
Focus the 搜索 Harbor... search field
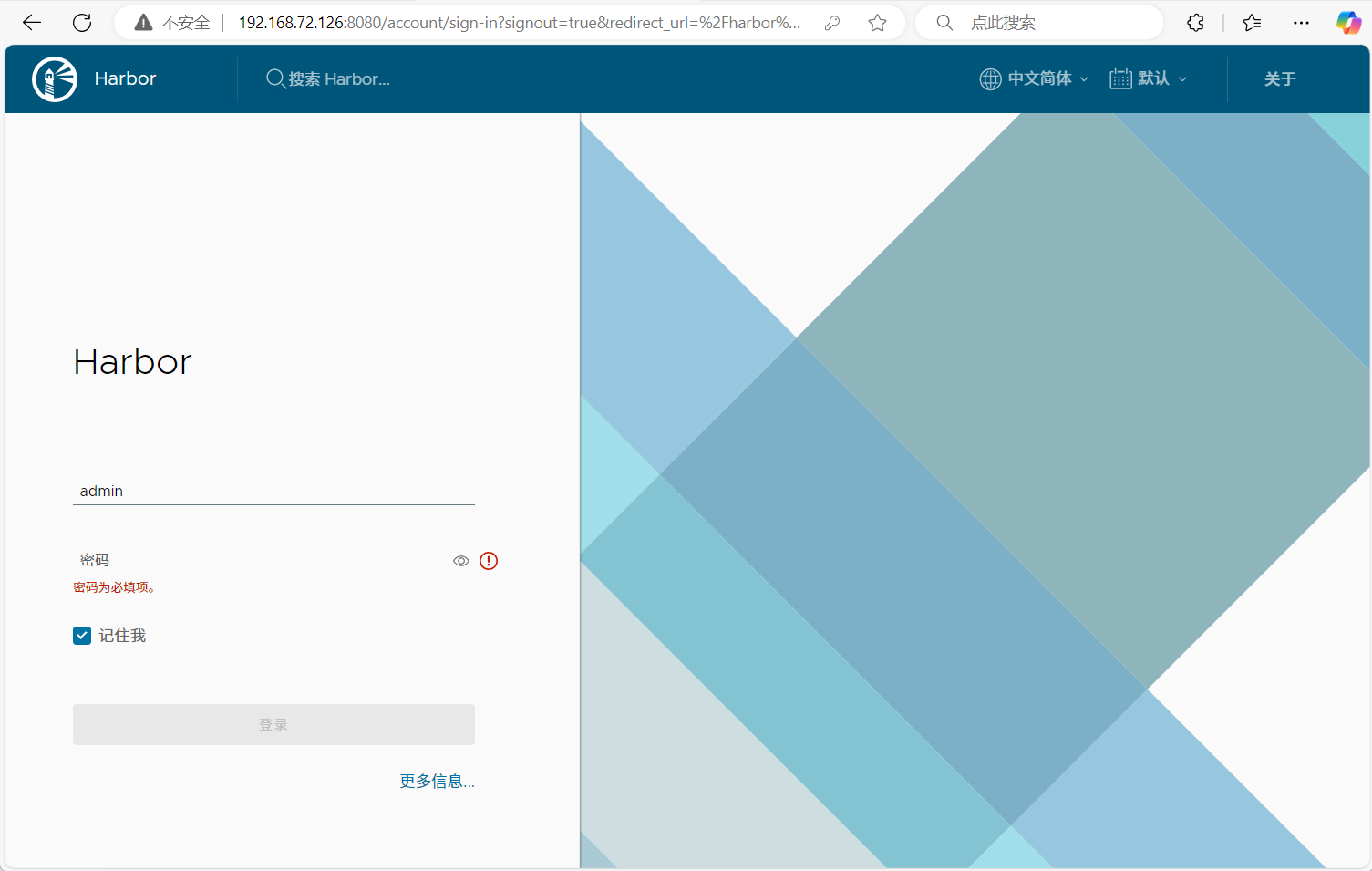pyautogui.click(x=339, y=79)
